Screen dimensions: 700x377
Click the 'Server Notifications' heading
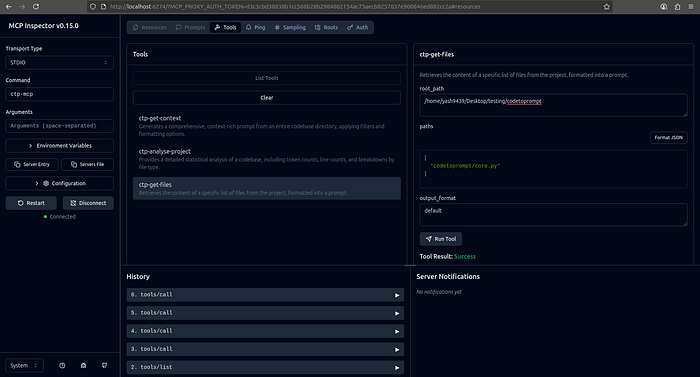point(448,276)
